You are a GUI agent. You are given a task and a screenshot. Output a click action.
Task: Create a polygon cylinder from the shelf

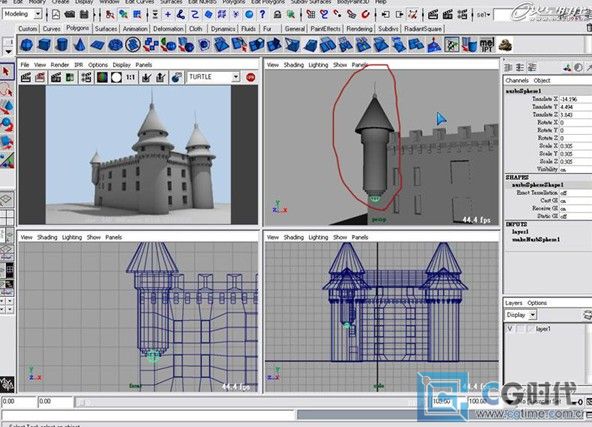tap(62, 45)
